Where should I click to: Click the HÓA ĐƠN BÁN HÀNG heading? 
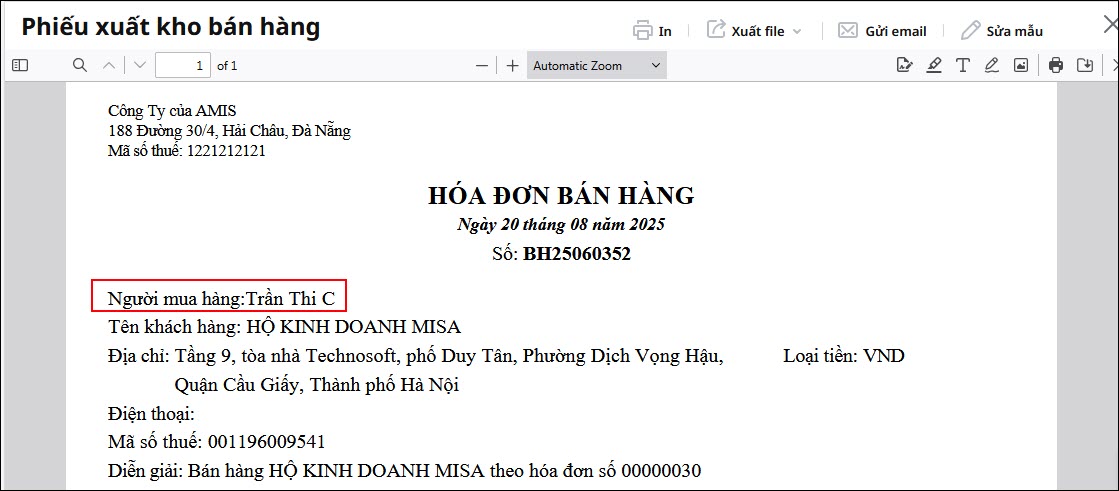(561, 196)
